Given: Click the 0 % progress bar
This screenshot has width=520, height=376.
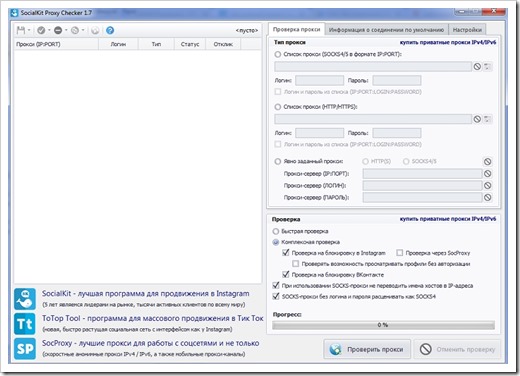Looking at the screenshot, I should tap(383, 325).
